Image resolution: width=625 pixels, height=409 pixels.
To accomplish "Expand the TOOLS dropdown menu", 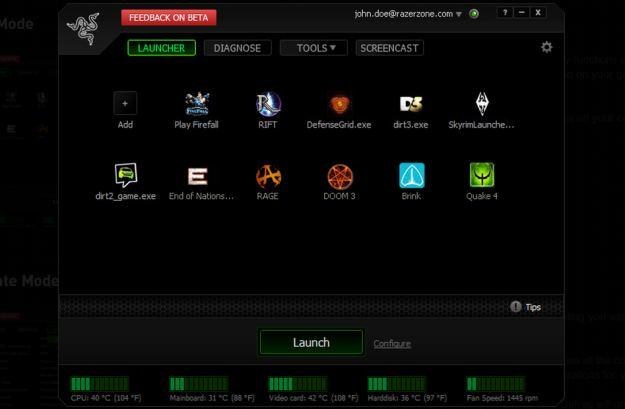I will click(314, 48).
